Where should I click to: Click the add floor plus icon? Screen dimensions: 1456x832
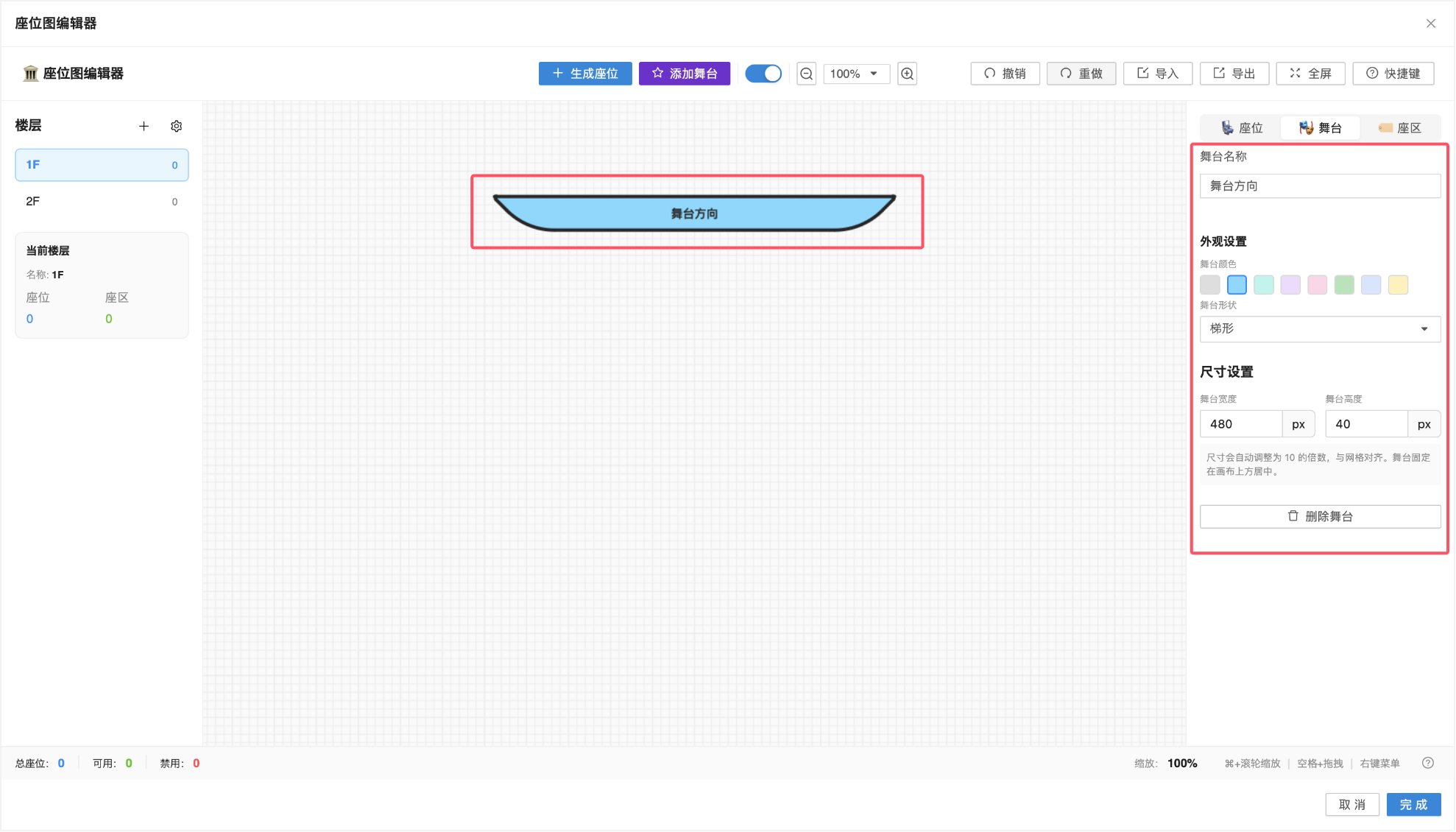144,127
